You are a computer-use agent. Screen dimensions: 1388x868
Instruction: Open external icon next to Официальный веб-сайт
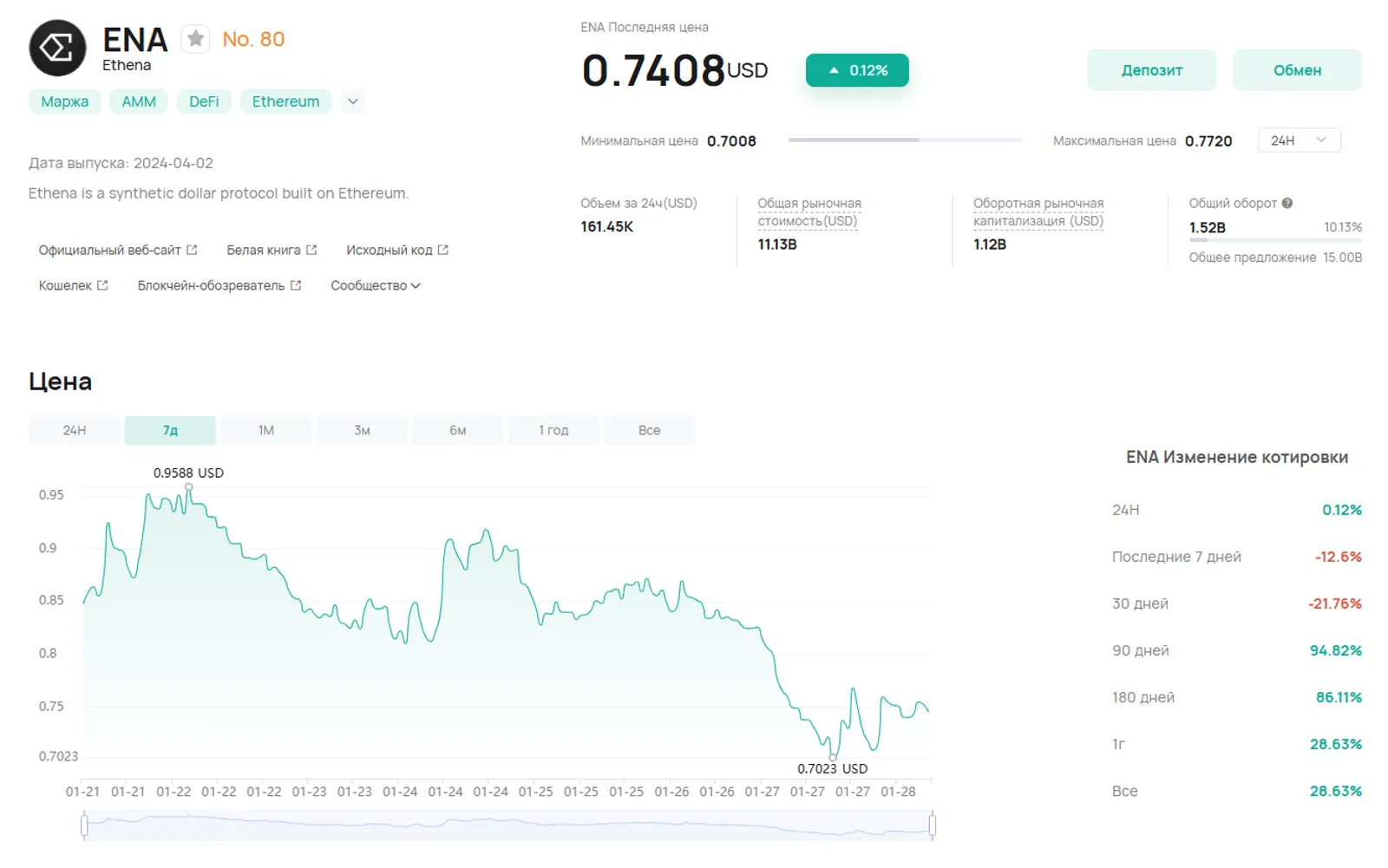(x=192, y=250)
